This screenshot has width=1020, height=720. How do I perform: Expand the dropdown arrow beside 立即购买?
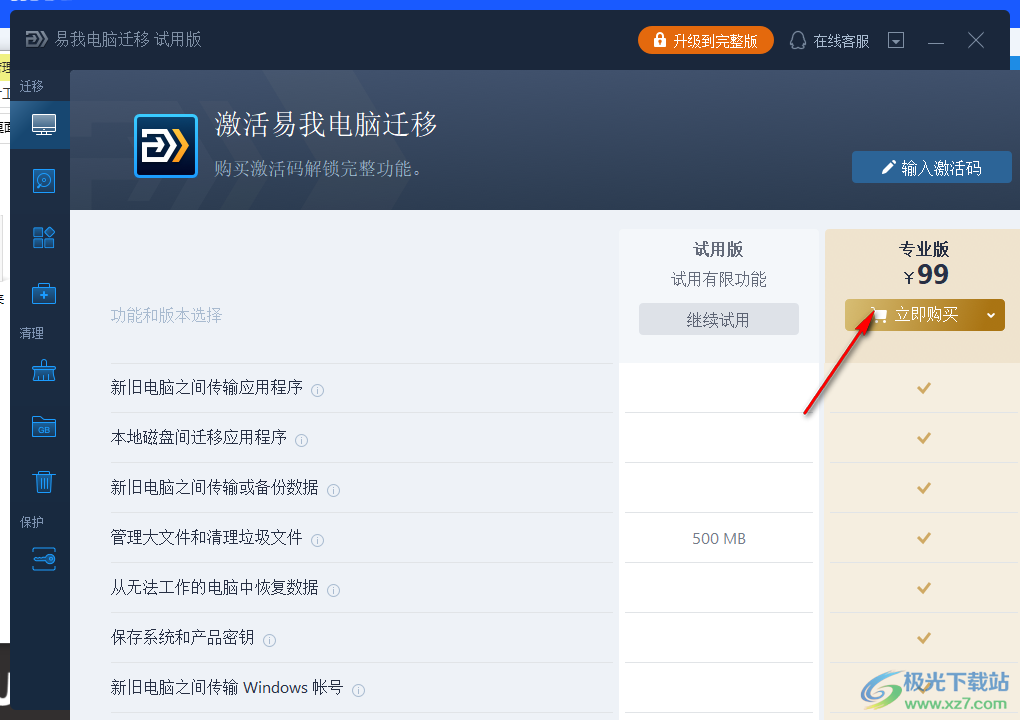point(991,315)
